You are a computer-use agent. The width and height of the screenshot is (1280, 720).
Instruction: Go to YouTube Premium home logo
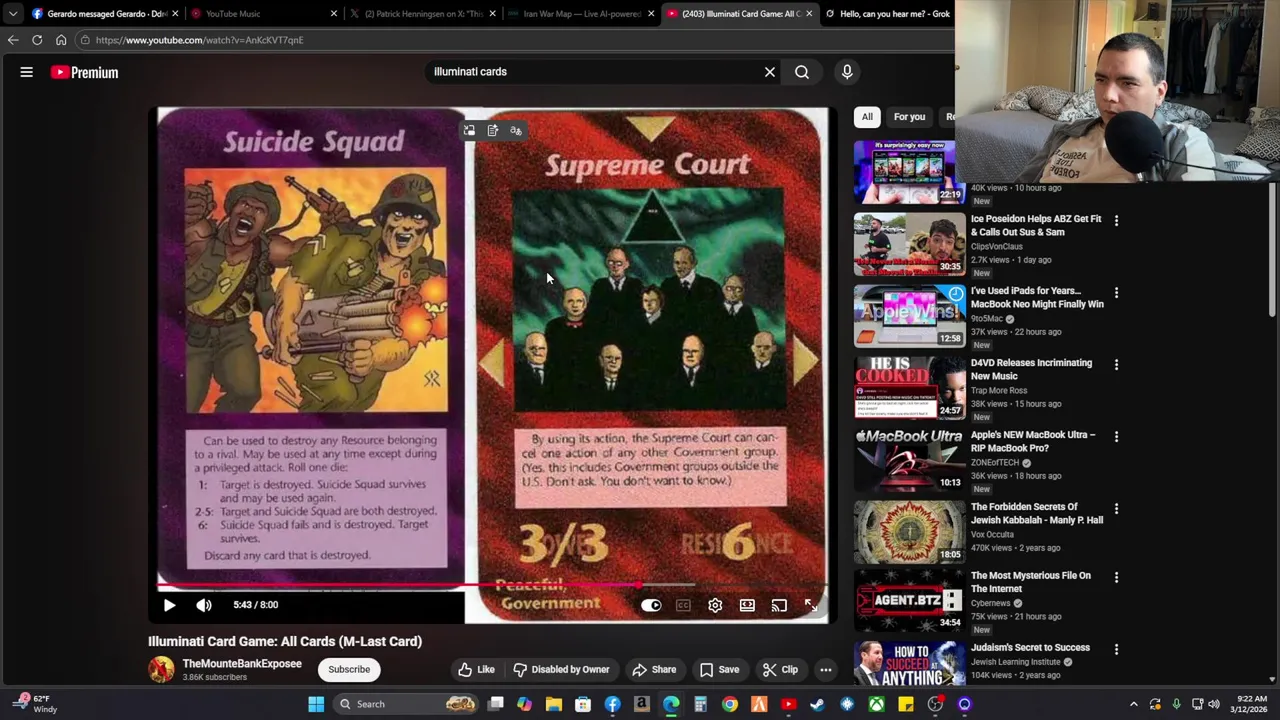point(85,72)
